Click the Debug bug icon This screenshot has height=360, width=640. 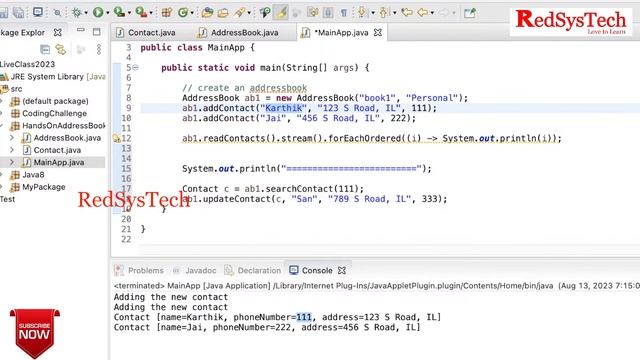tap(76, 13)
